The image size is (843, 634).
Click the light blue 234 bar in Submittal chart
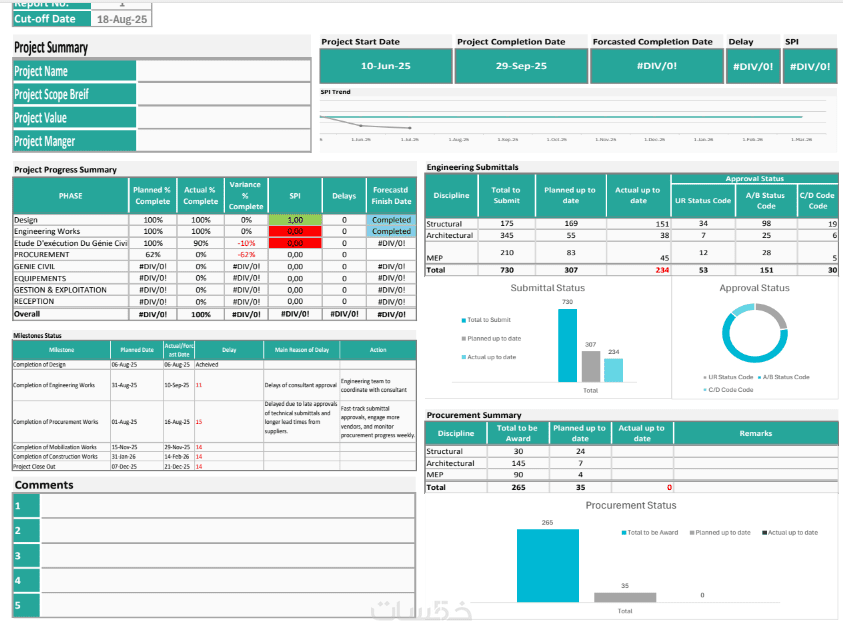tap(613, 370)
